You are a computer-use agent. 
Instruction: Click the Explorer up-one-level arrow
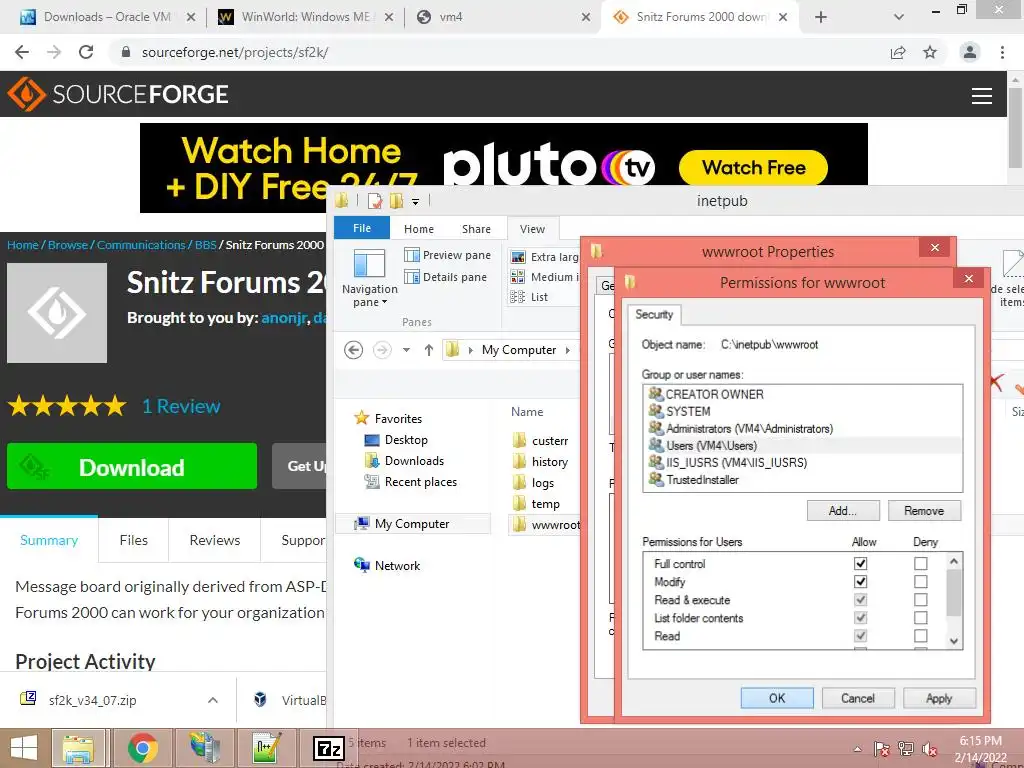[428, 350]
